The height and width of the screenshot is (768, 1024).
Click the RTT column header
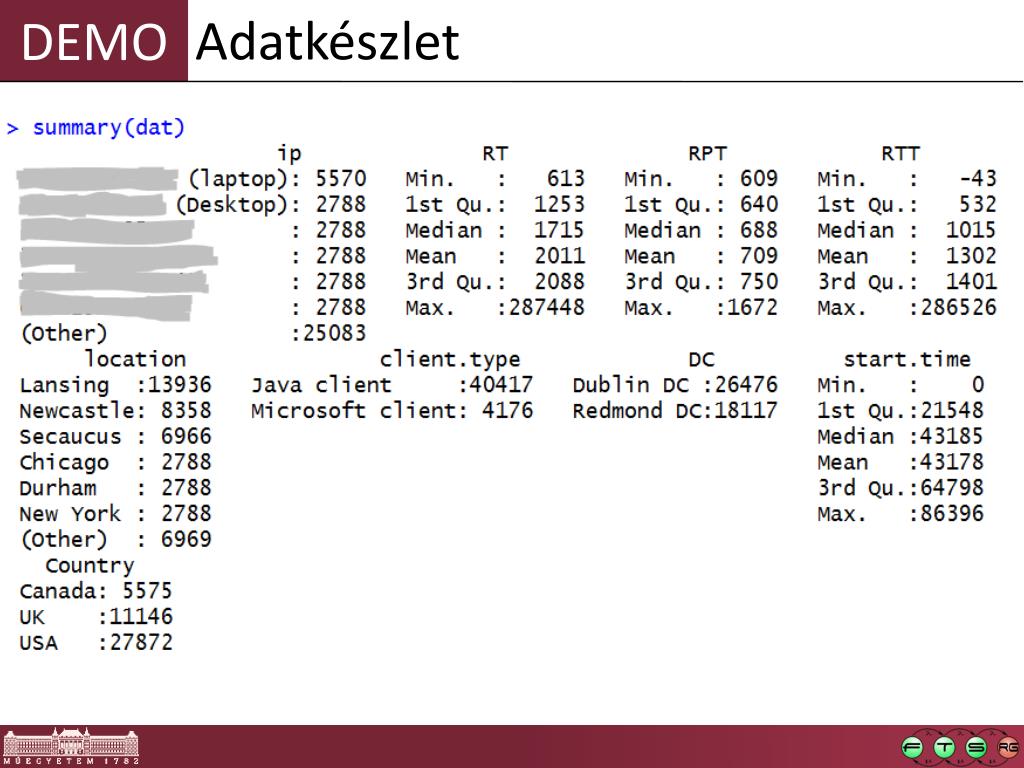[900, 153]
